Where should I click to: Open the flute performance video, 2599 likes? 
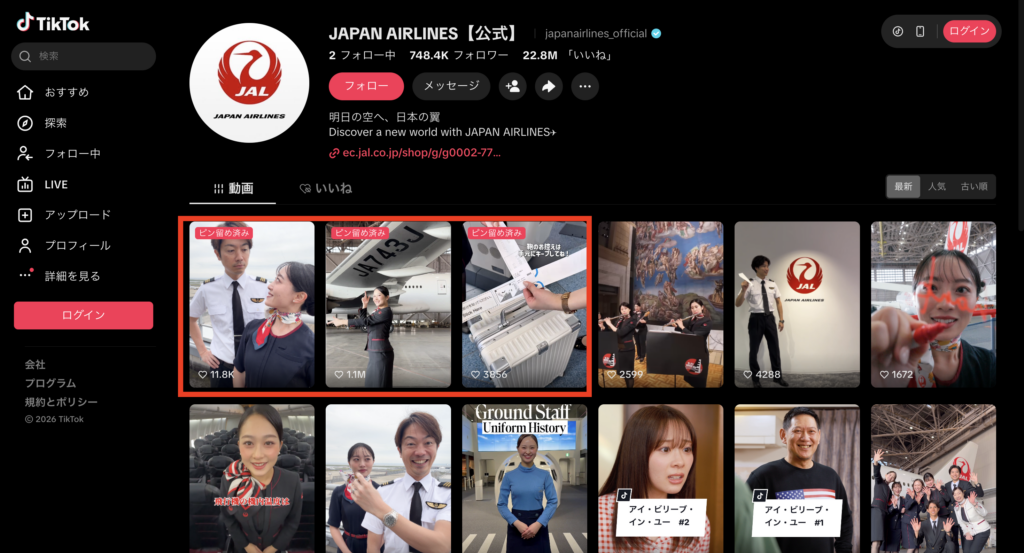661,304
